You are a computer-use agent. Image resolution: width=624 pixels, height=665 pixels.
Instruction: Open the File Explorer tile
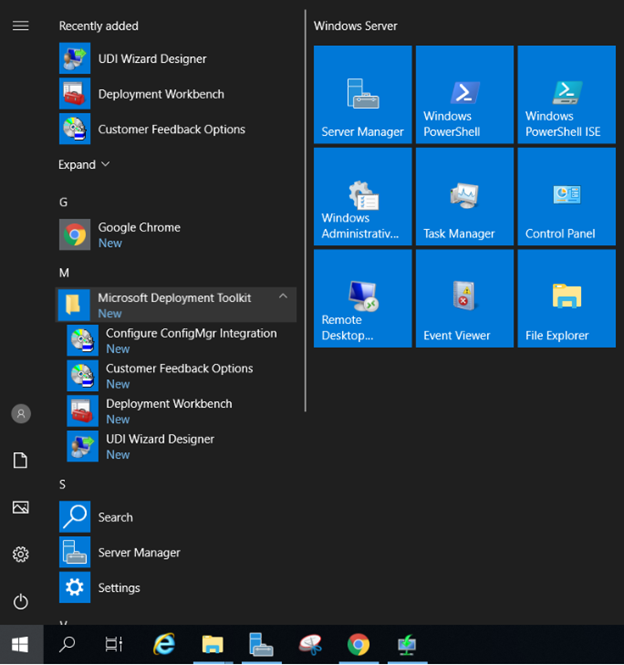click(x=567, y=299)
